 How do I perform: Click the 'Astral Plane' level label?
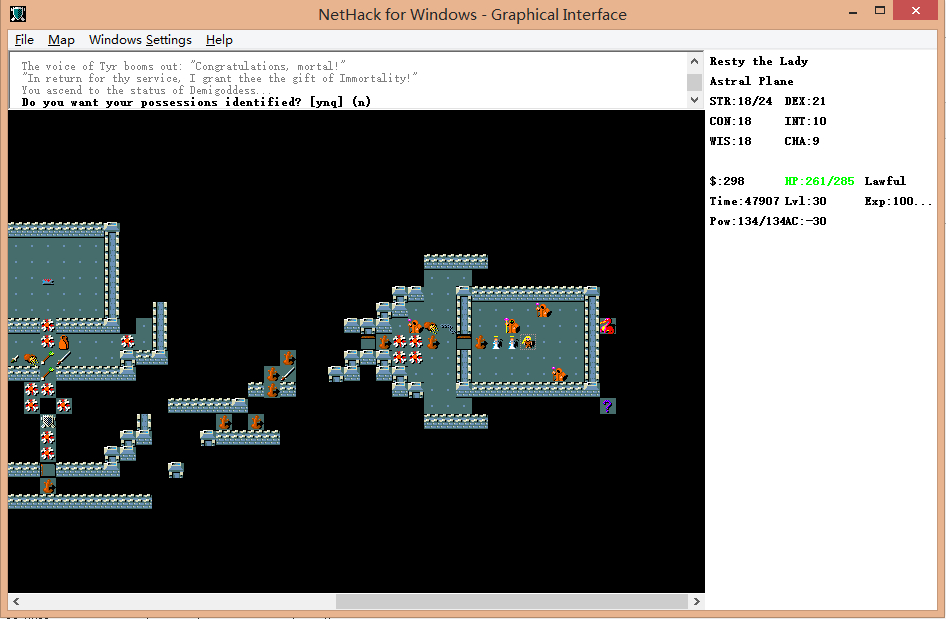[751, 81]
